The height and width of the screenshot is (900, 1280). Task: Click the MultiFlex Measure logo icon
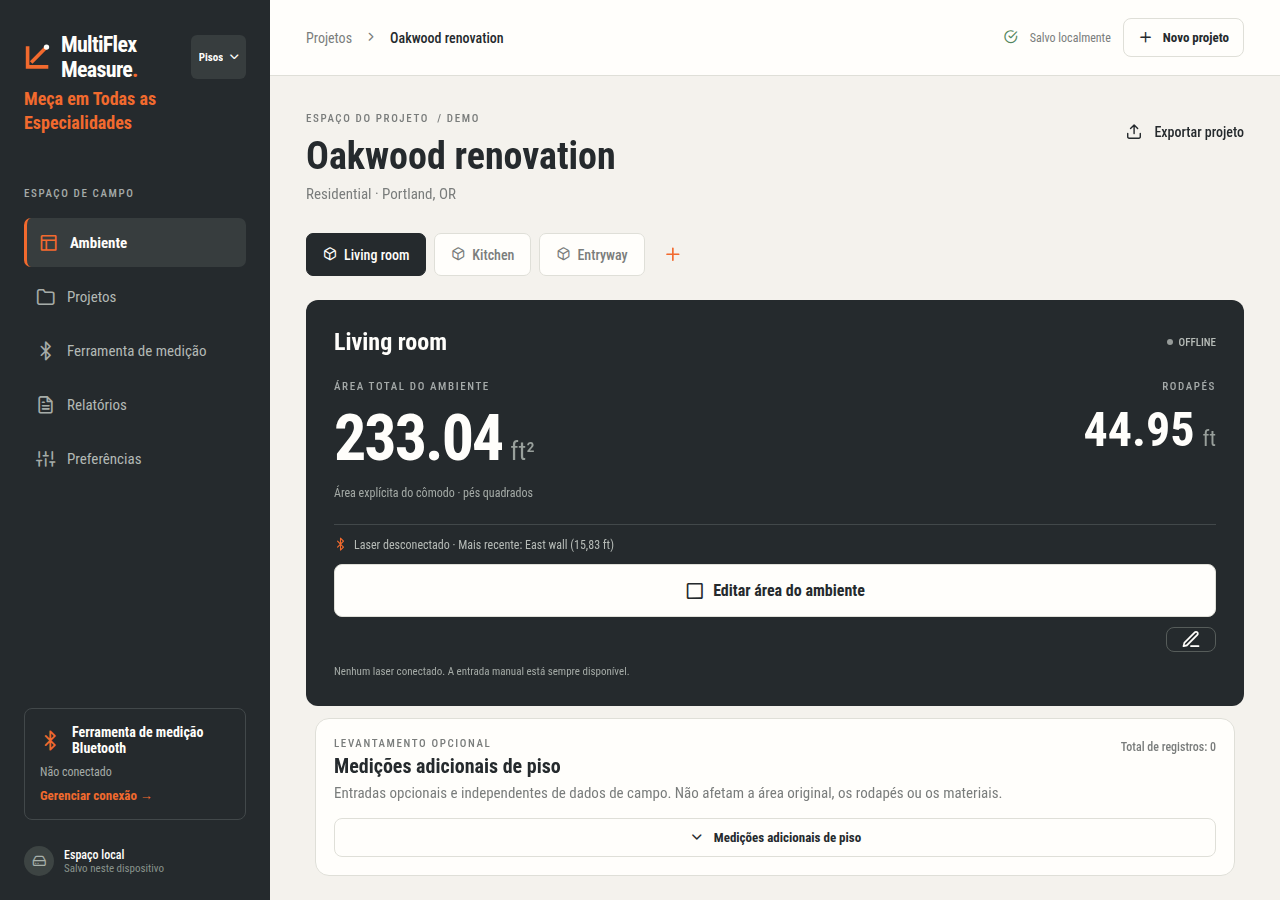coord(38,56)
